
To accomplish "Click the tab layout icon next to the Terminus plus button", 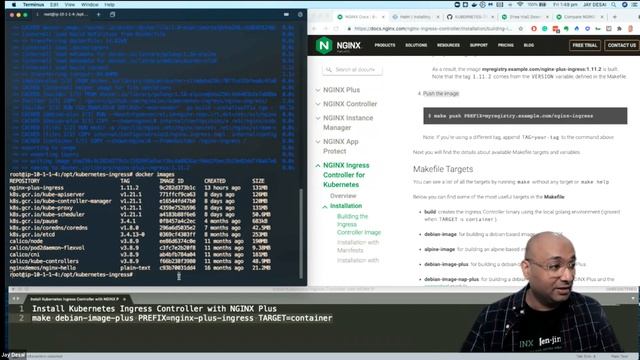I will click(x=113, y=14).
